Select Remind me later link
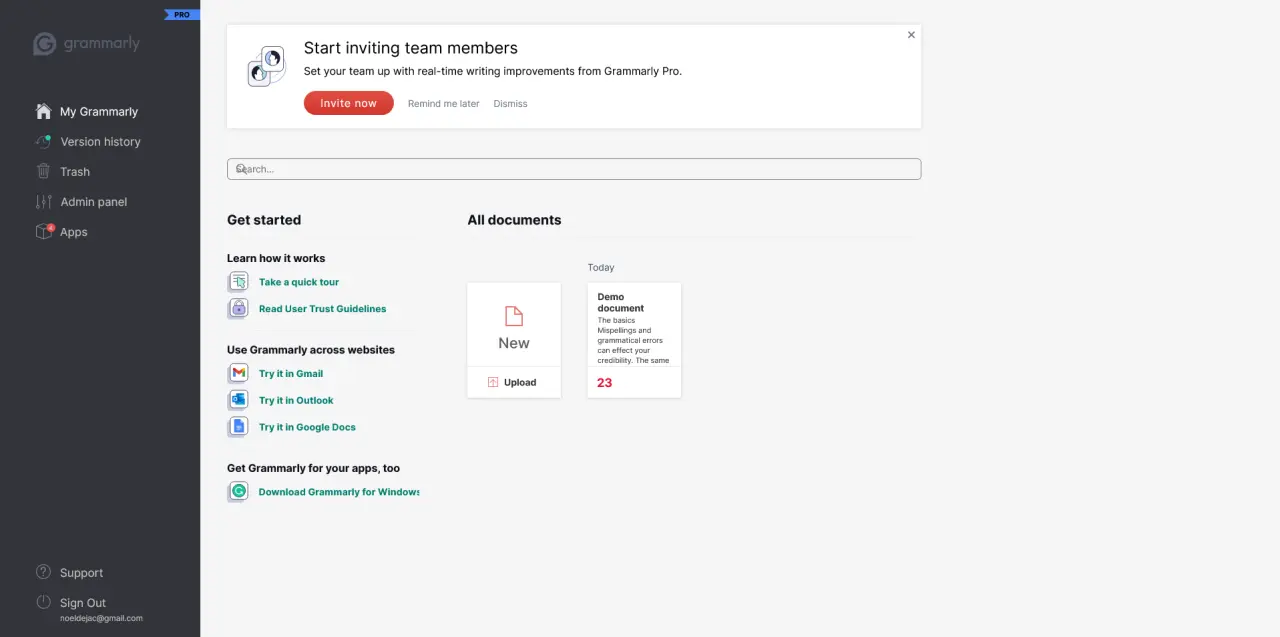The height and width of the screenshot is (637, 1280). tap(444, 104)
